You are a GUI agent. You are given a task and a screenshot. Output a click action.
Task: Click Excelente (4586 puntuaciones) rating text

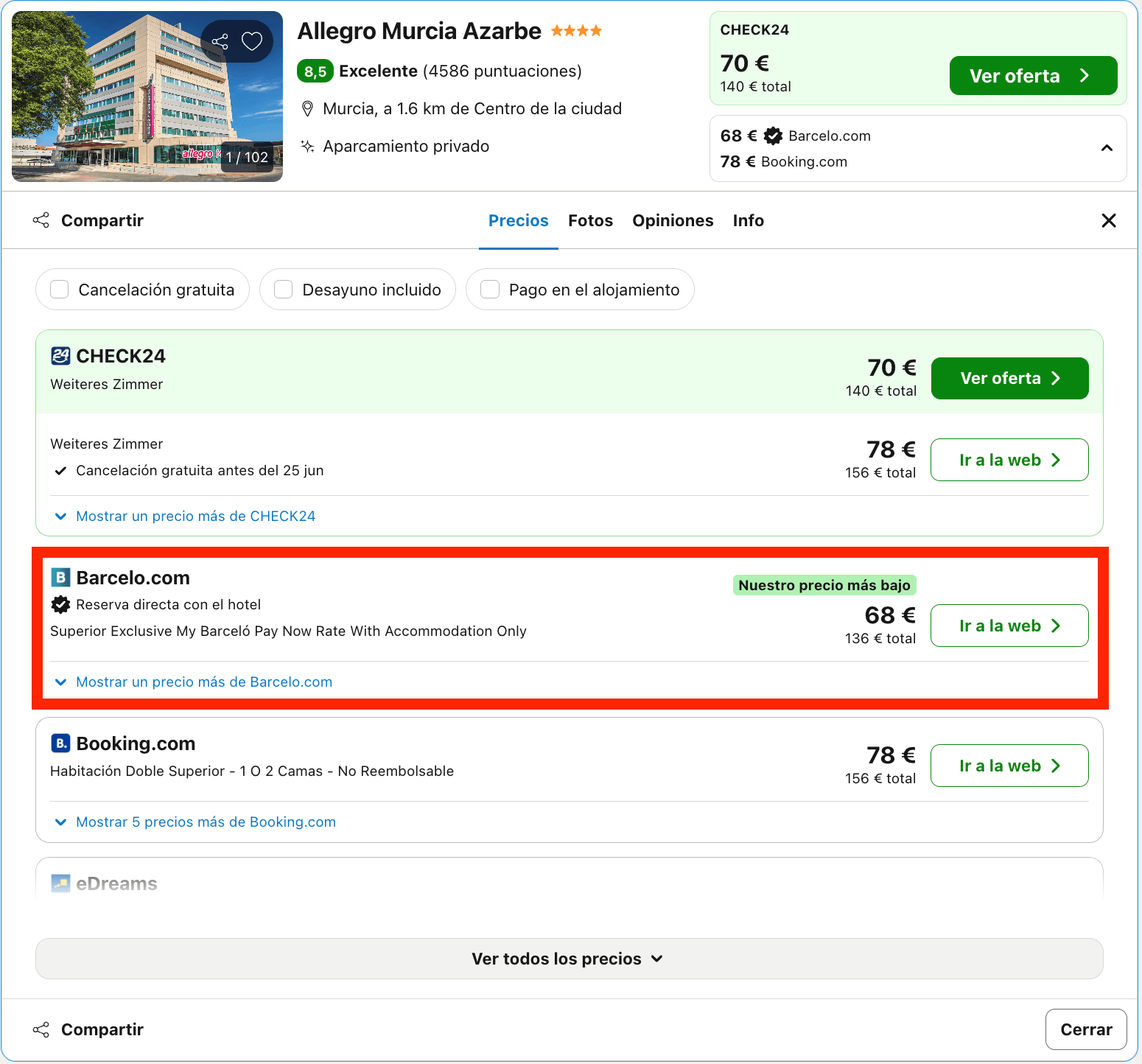460,71
